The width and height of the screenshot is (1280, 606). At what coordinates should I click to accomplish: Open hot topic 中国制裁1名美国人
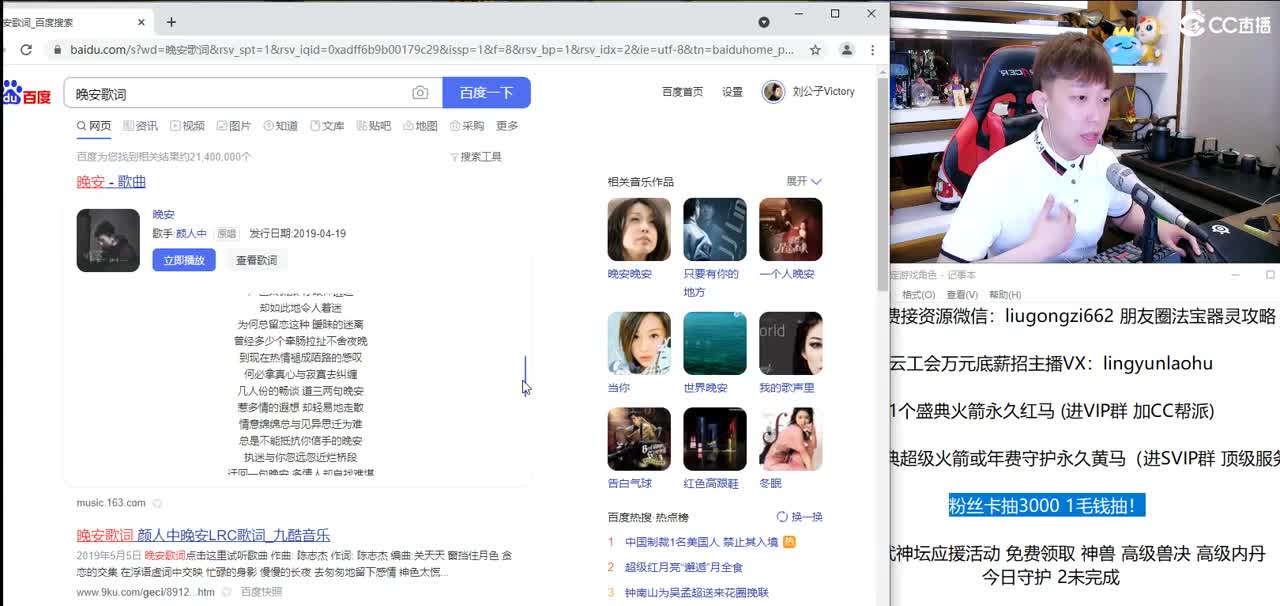(x=701, y=542)
